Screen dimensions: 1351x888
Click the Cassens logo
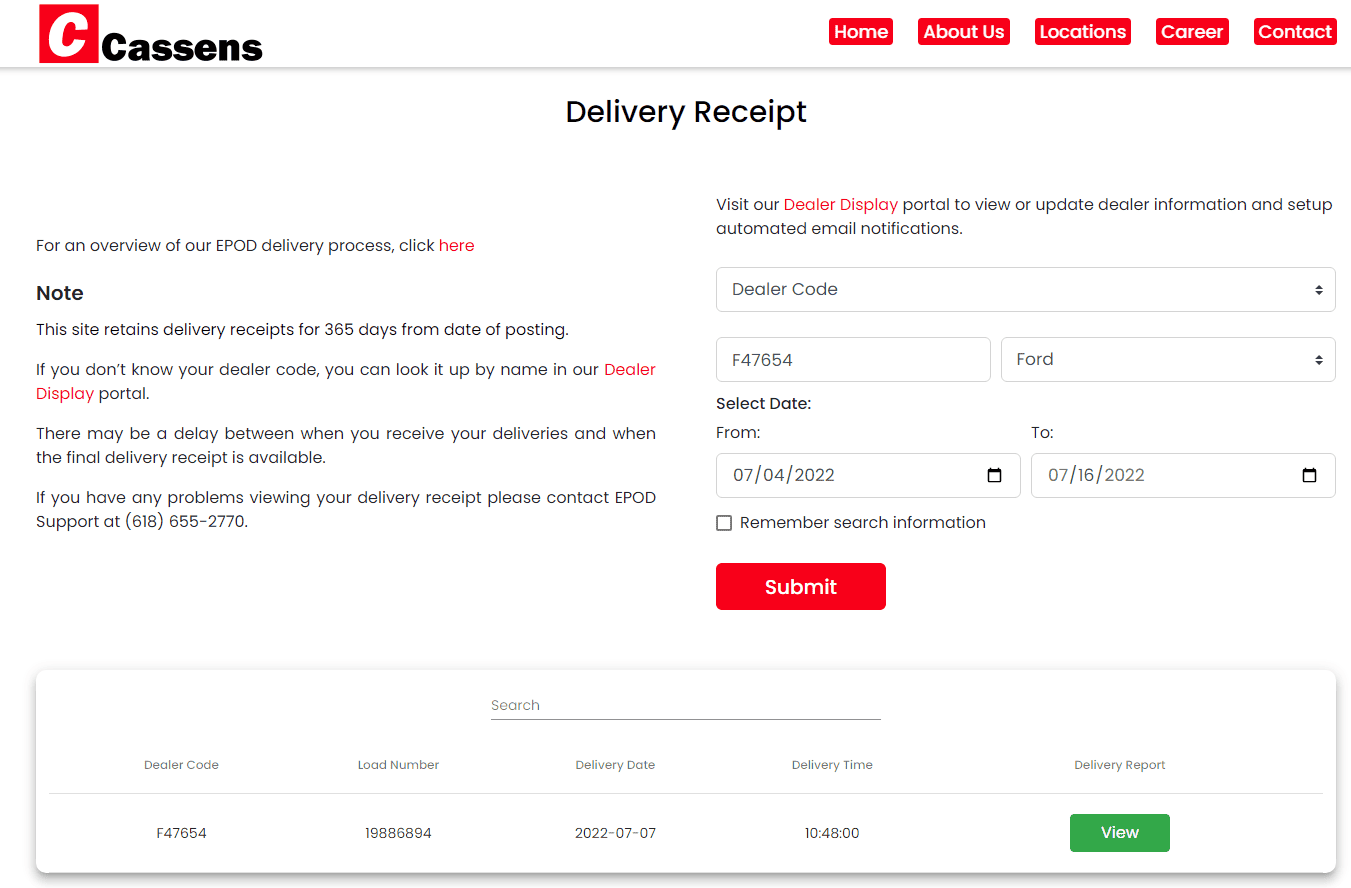tap(150, 35)
